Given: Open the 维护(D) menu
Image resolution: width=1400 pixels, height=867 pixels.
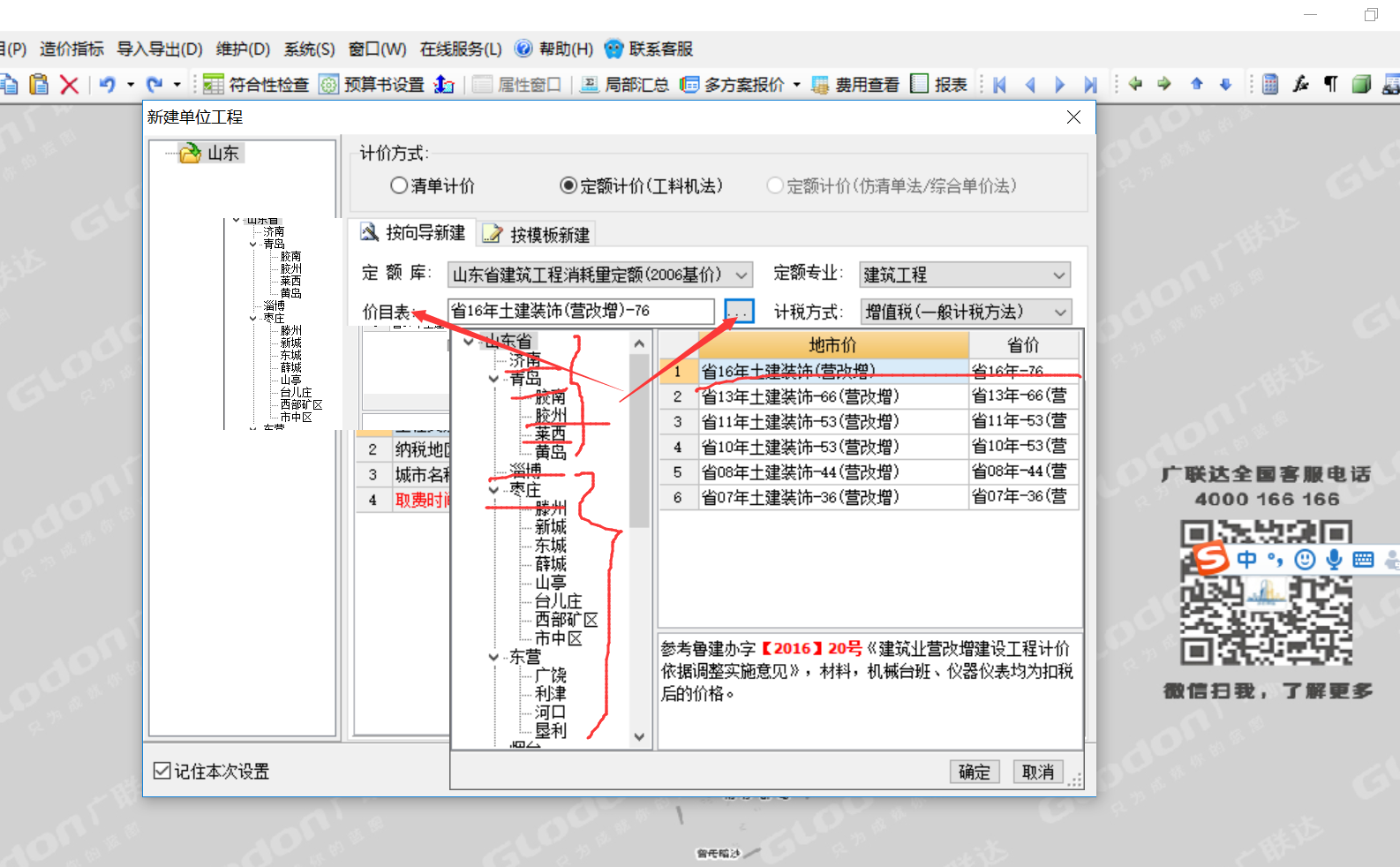Looking at the screenshot, I should pyautogui.click(x=243, y=49).
